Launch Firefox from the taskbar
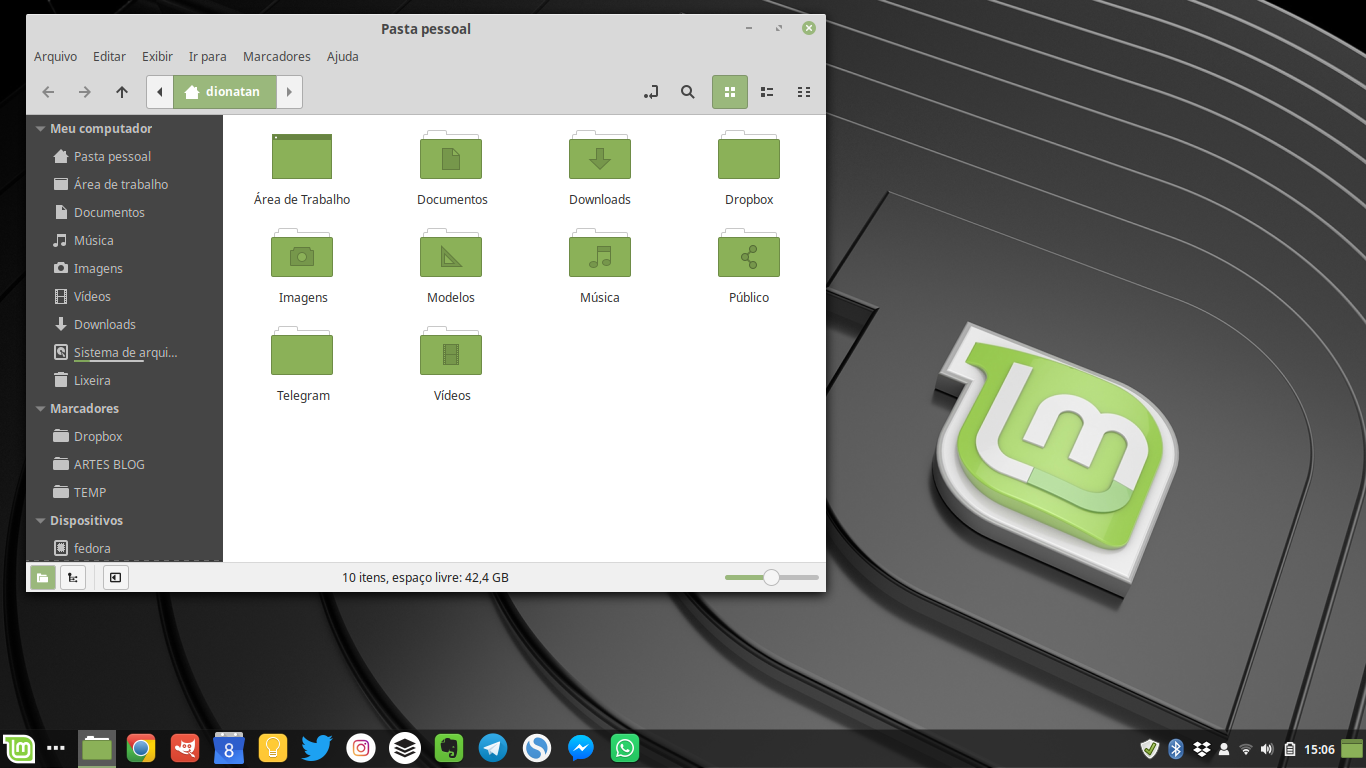The height and width of the screenshot is (768, 1366). [140, 747]
